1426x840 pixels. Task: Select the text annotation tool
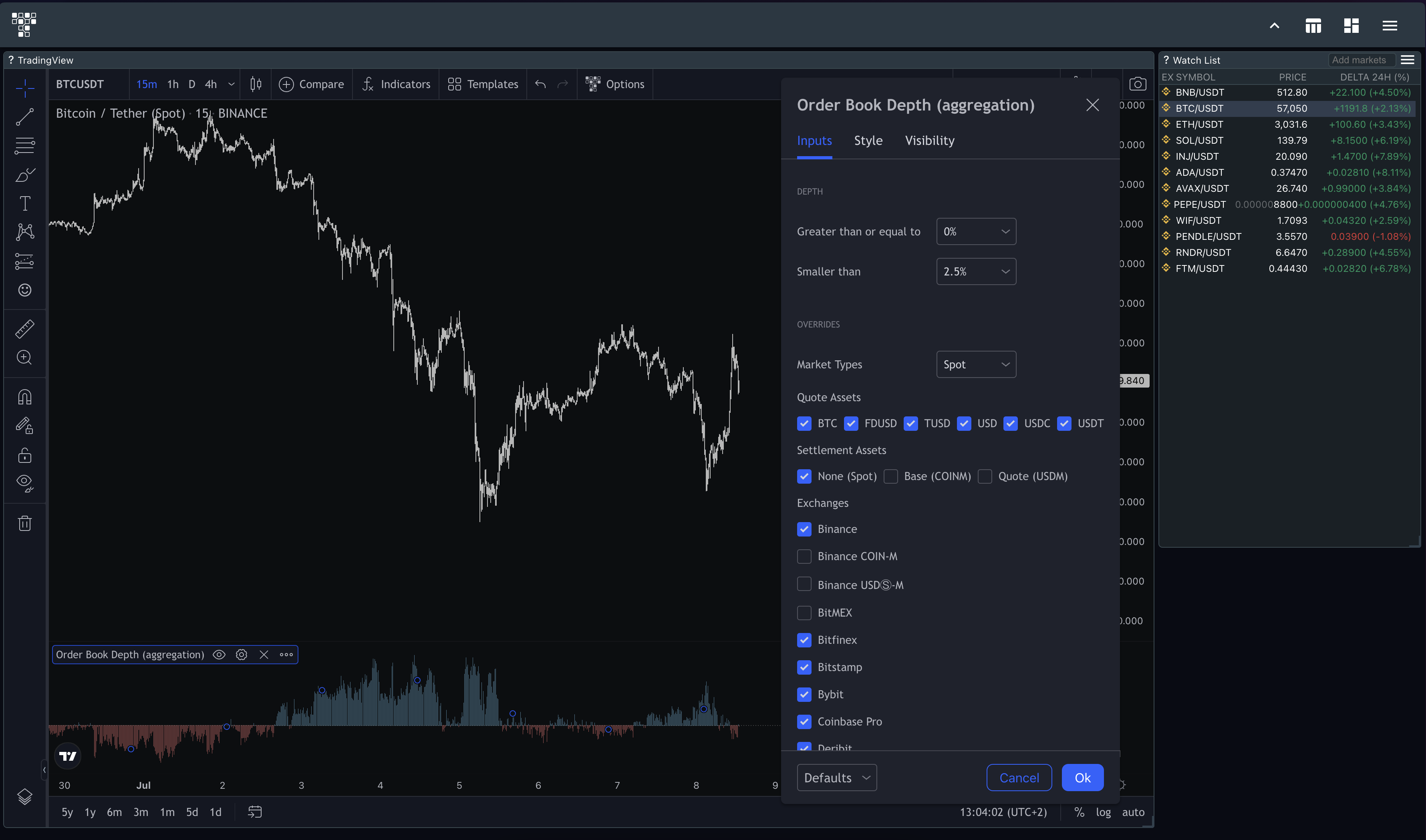[24, 203]
